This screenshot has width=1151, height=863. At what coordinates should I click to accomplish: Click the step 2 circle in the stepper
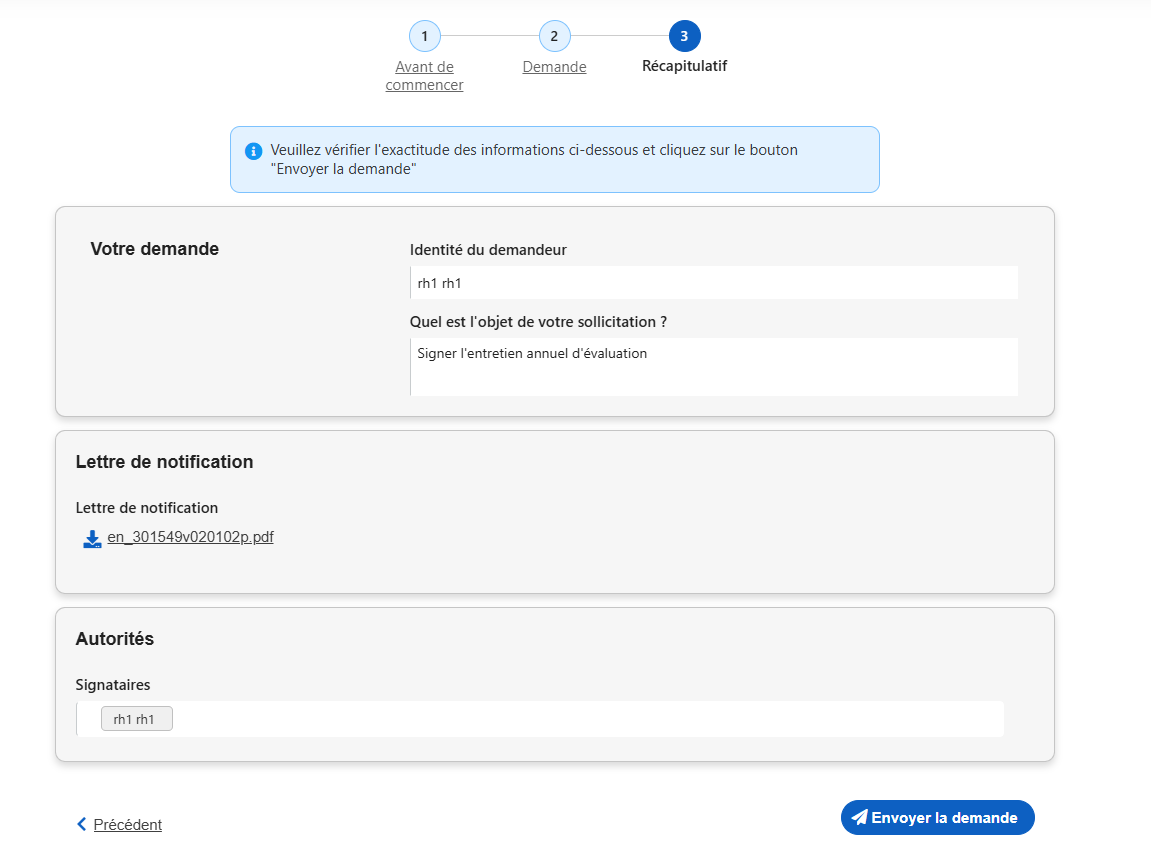point(554,36)
